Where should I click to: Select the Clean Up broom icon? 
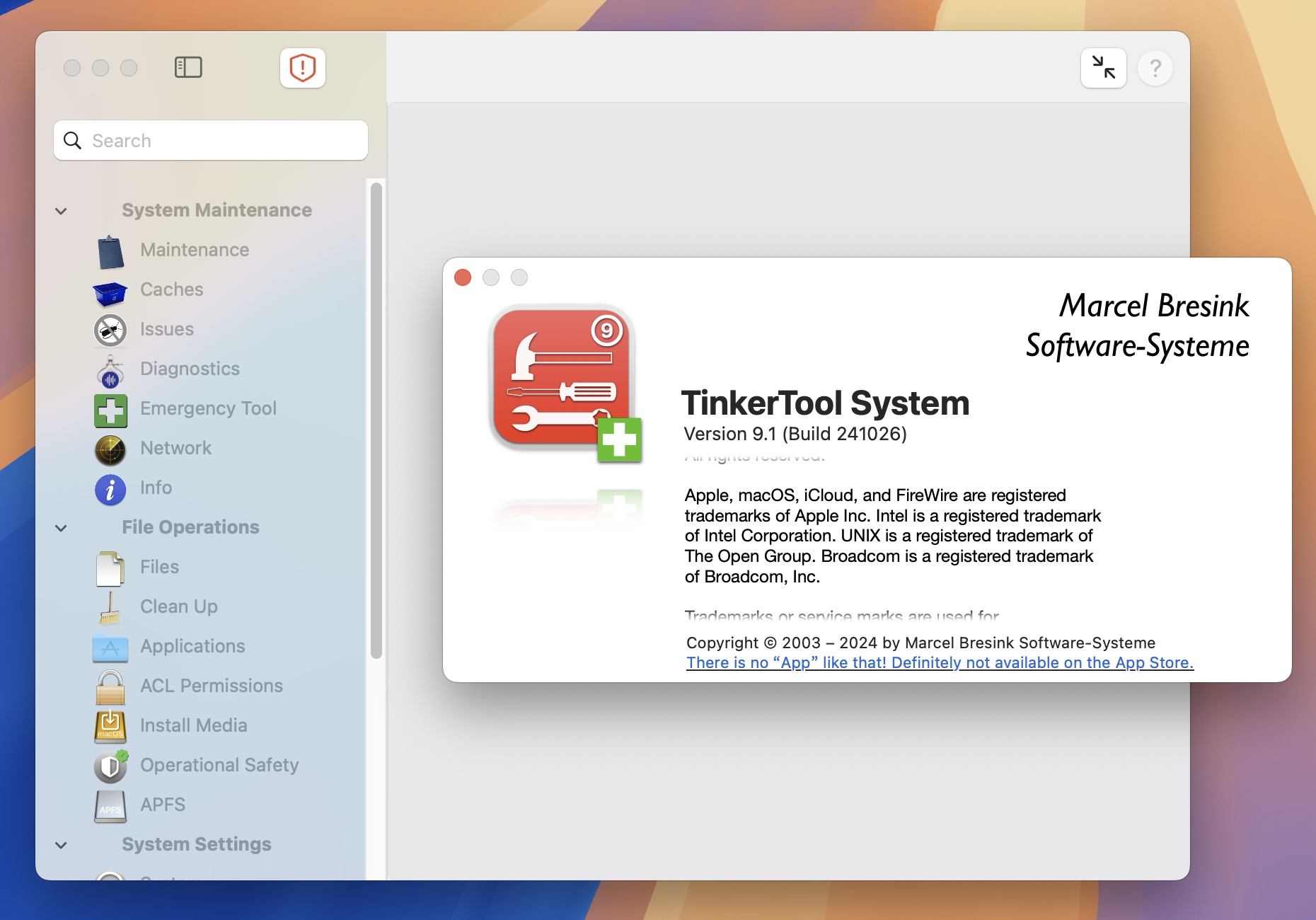[110, 608]
